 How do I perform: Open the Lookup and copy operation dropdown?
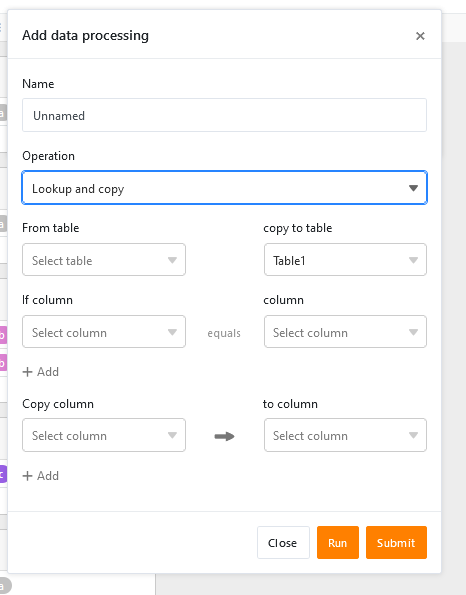[x=224, y=188]
